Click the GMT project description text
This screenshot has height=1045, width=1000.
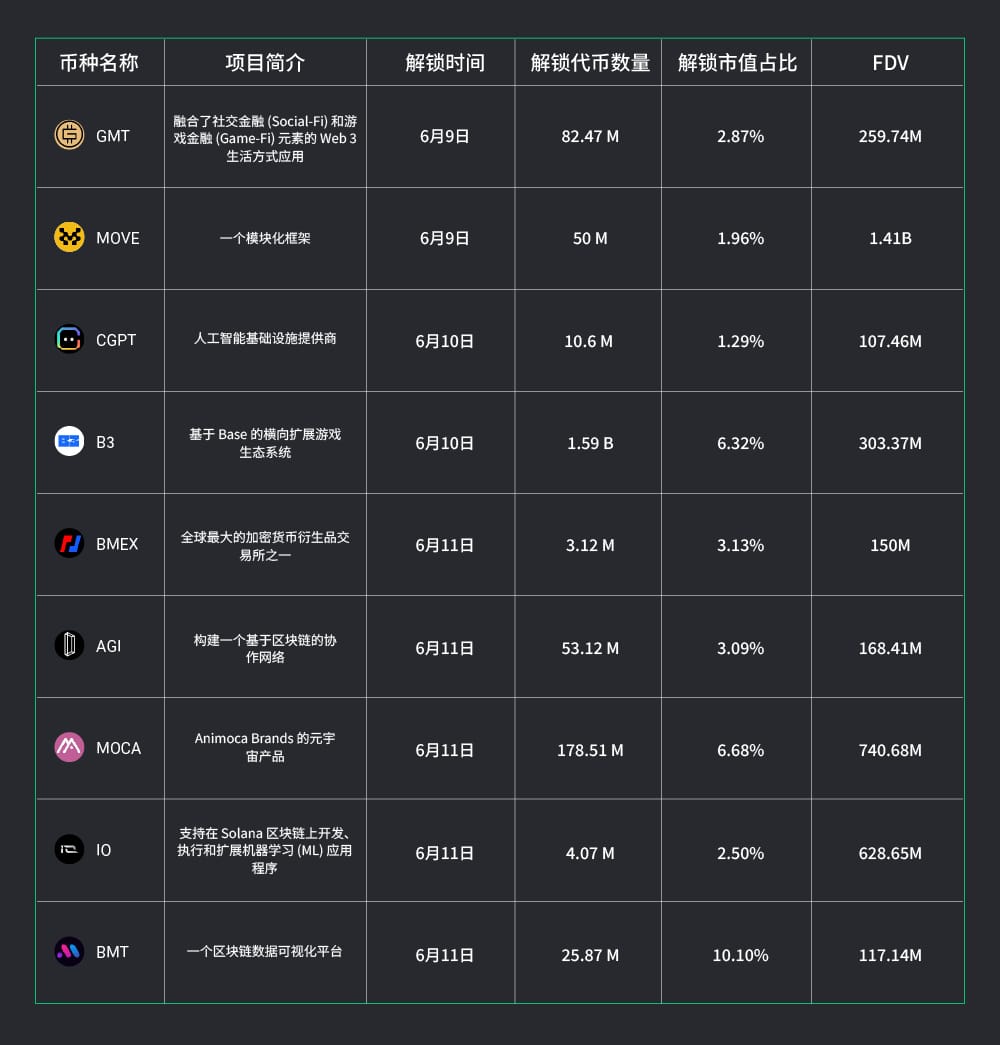[x=265, y=138]
